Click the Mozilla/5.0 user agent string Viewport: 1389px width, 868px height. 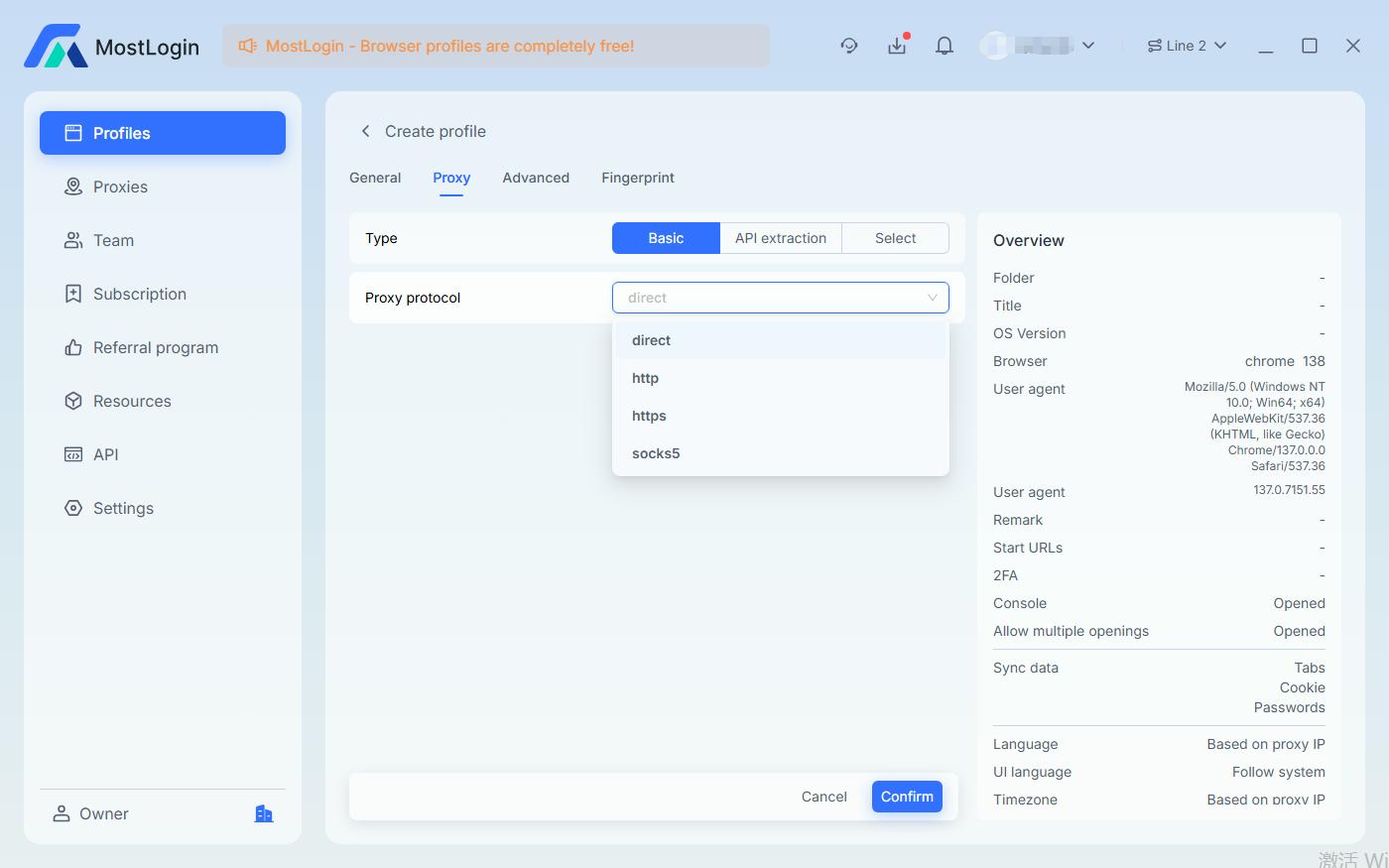[x=1254, y=426]
